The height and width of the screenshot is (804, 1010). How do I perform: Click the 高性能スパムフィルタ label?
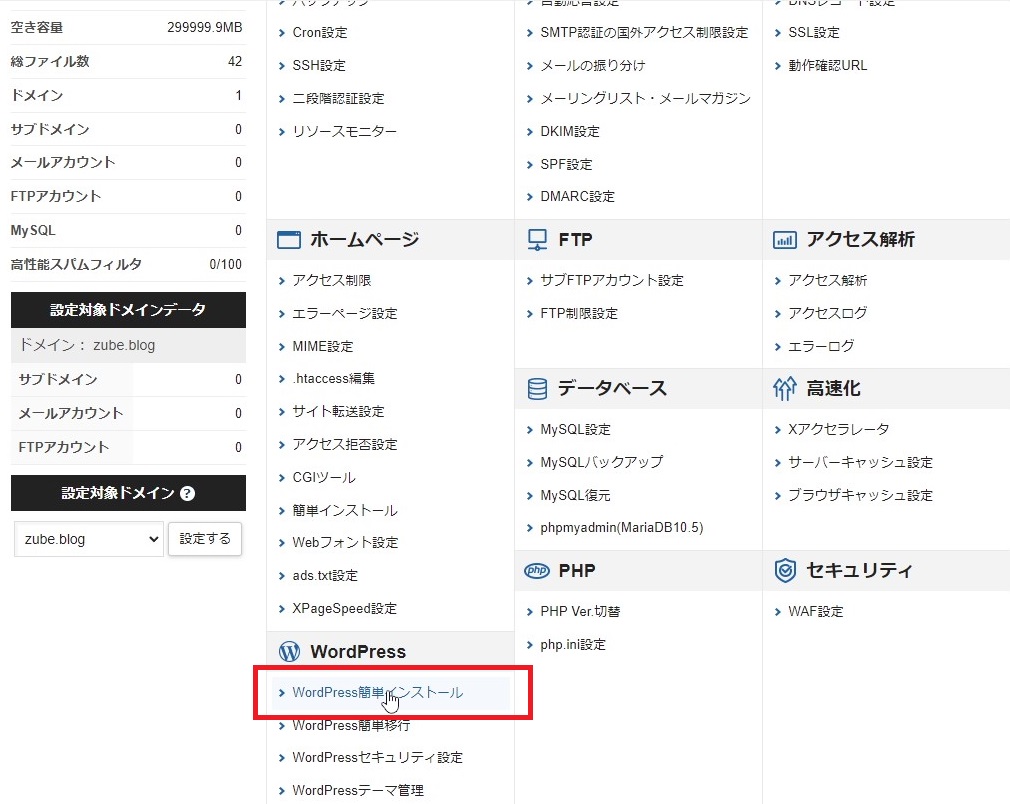point(76,264)
